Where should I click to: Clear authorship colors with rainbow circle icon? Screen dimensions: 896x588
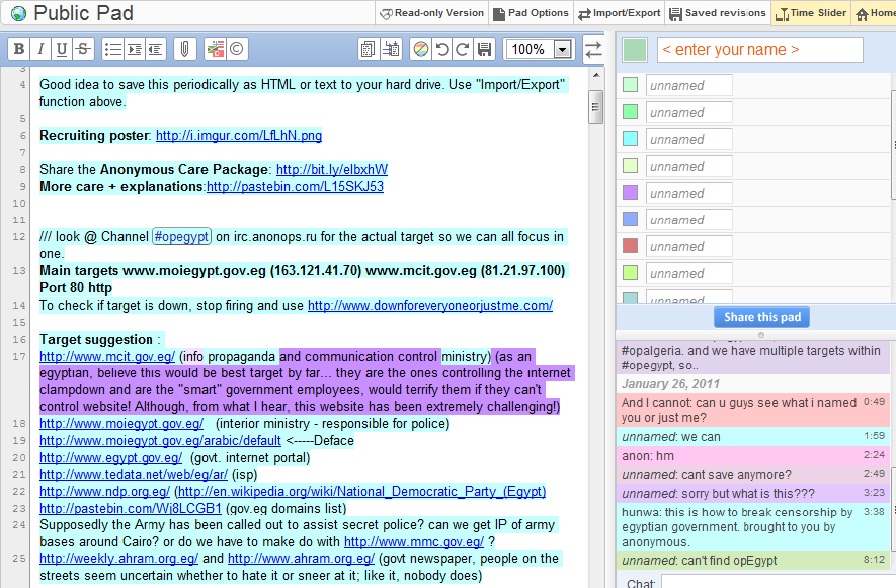421,49
